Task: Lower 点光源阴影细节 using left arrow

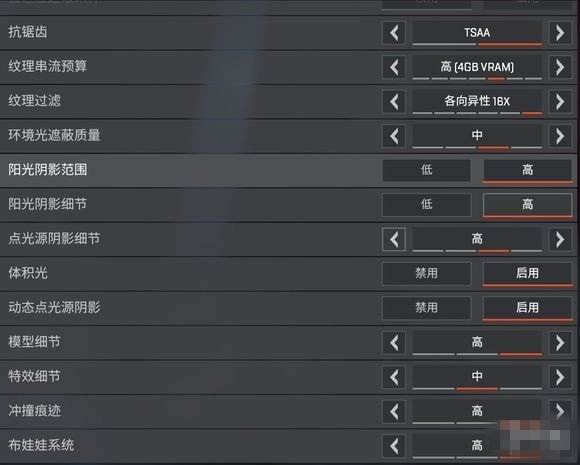Action: click(x=394, y=239)
